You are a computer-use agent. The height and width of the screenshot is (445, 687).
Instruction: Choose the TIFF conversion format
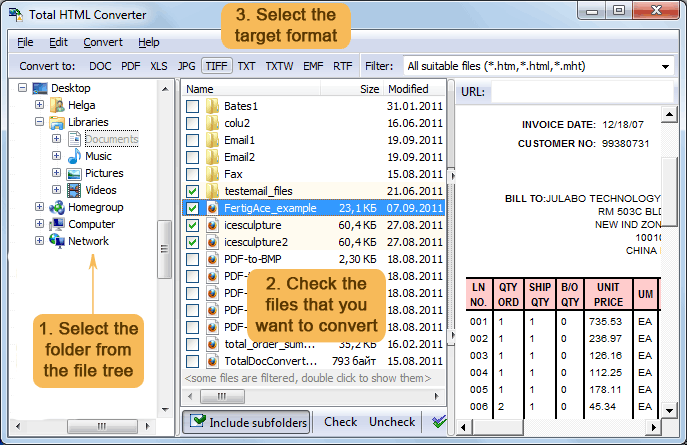[x=216, y=66]
